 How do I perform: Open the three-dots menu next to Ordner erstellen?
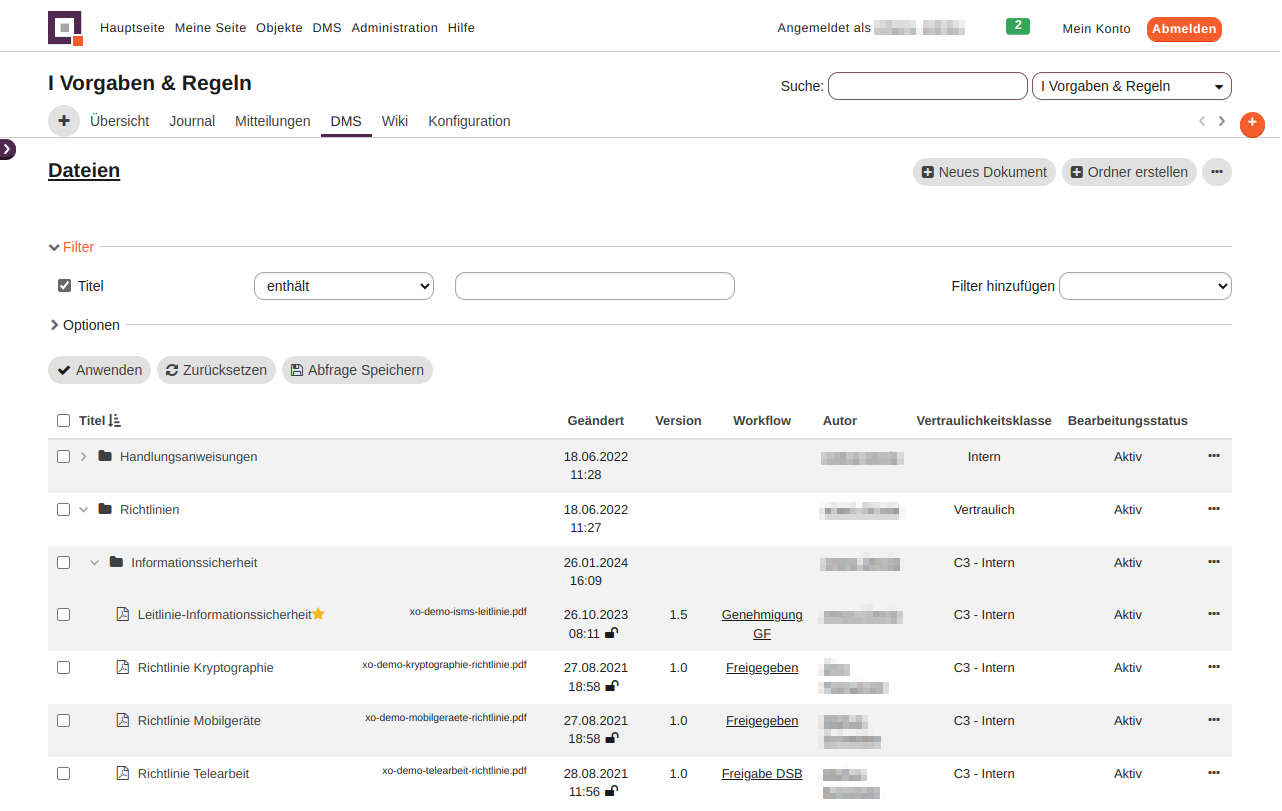click(1216, 172)
